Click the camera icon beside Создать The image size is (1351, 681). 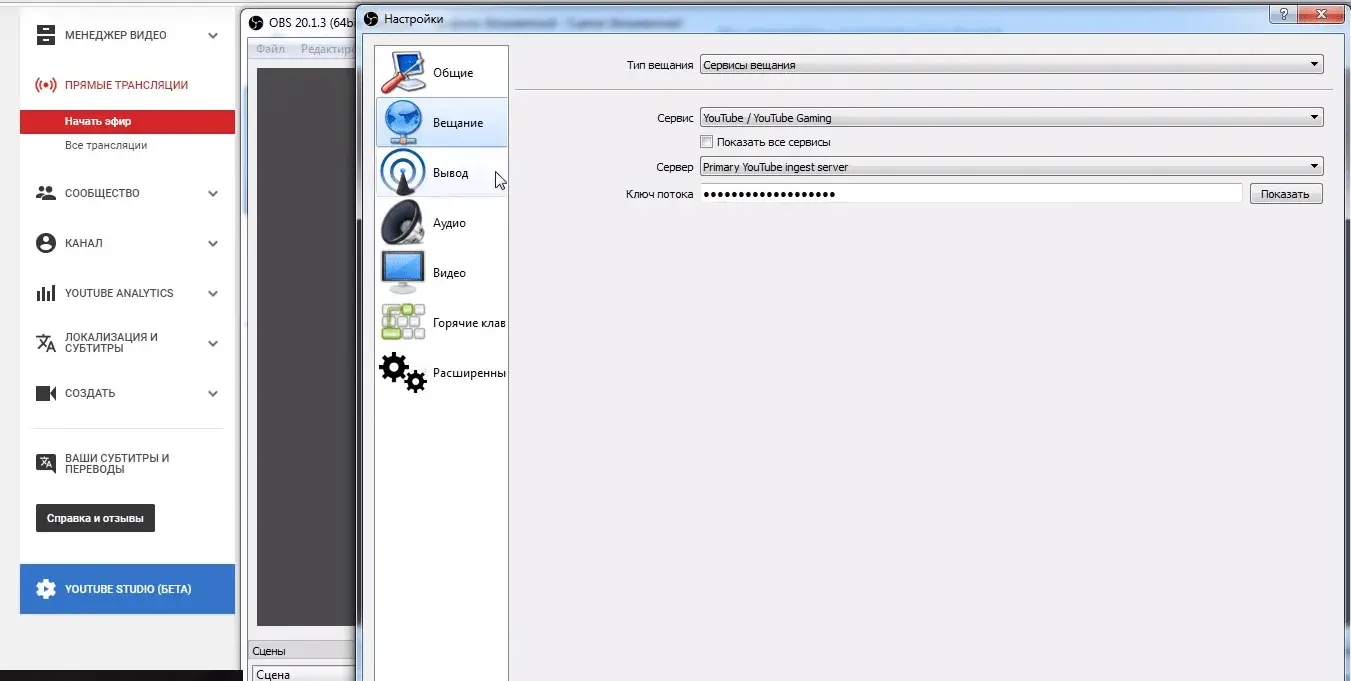point(46,393)
